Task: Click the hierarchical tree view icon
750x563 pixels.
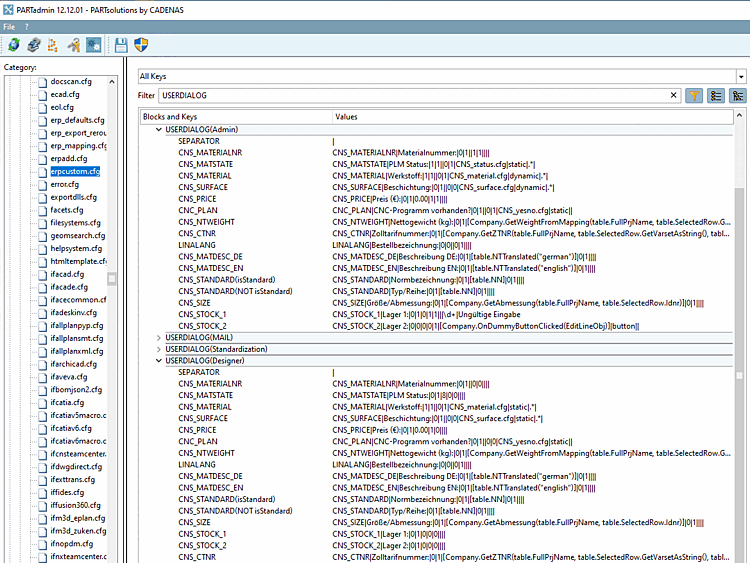Action: point(738,96)
